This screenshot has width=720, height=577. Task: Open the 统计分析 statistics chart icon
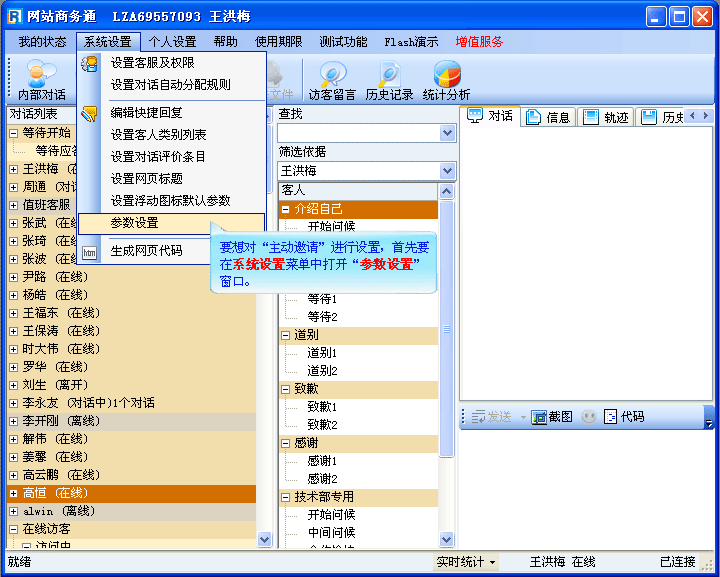[x=446, y=80]
